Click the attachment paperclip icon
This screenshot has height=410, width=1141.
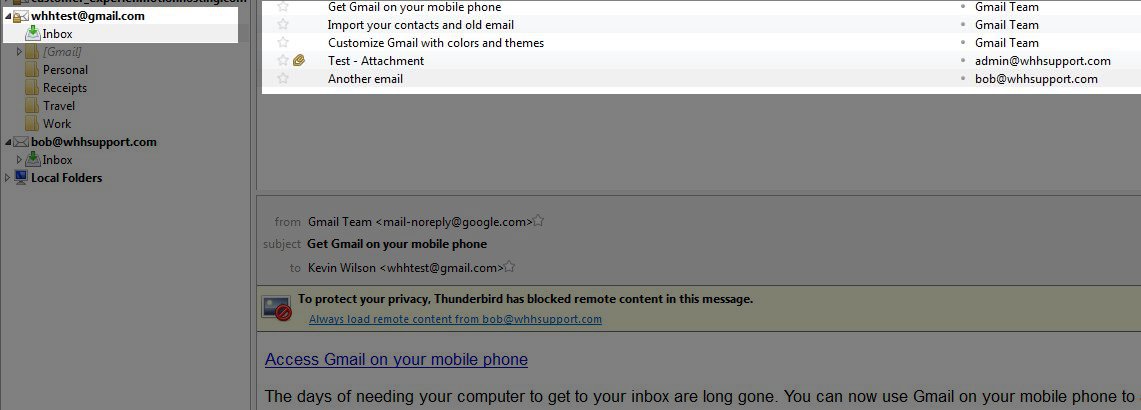pyautogui.click(x=298, y=60)
